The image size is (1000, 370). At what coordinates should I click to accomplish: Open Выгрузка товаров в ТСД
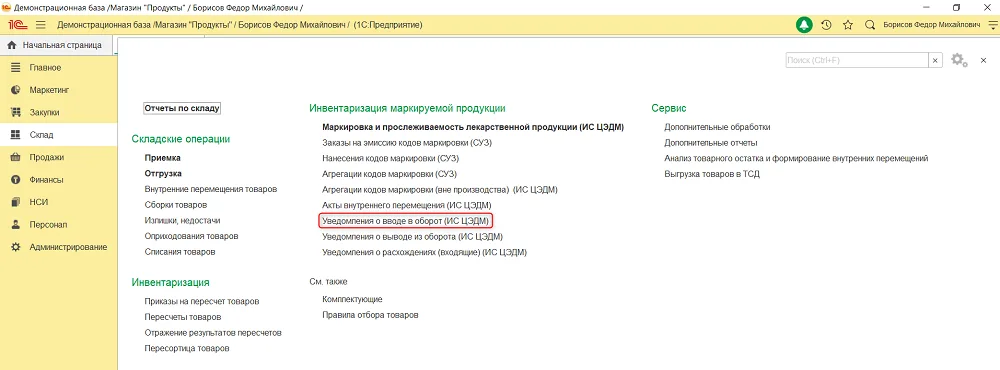[x=712, y=174]
